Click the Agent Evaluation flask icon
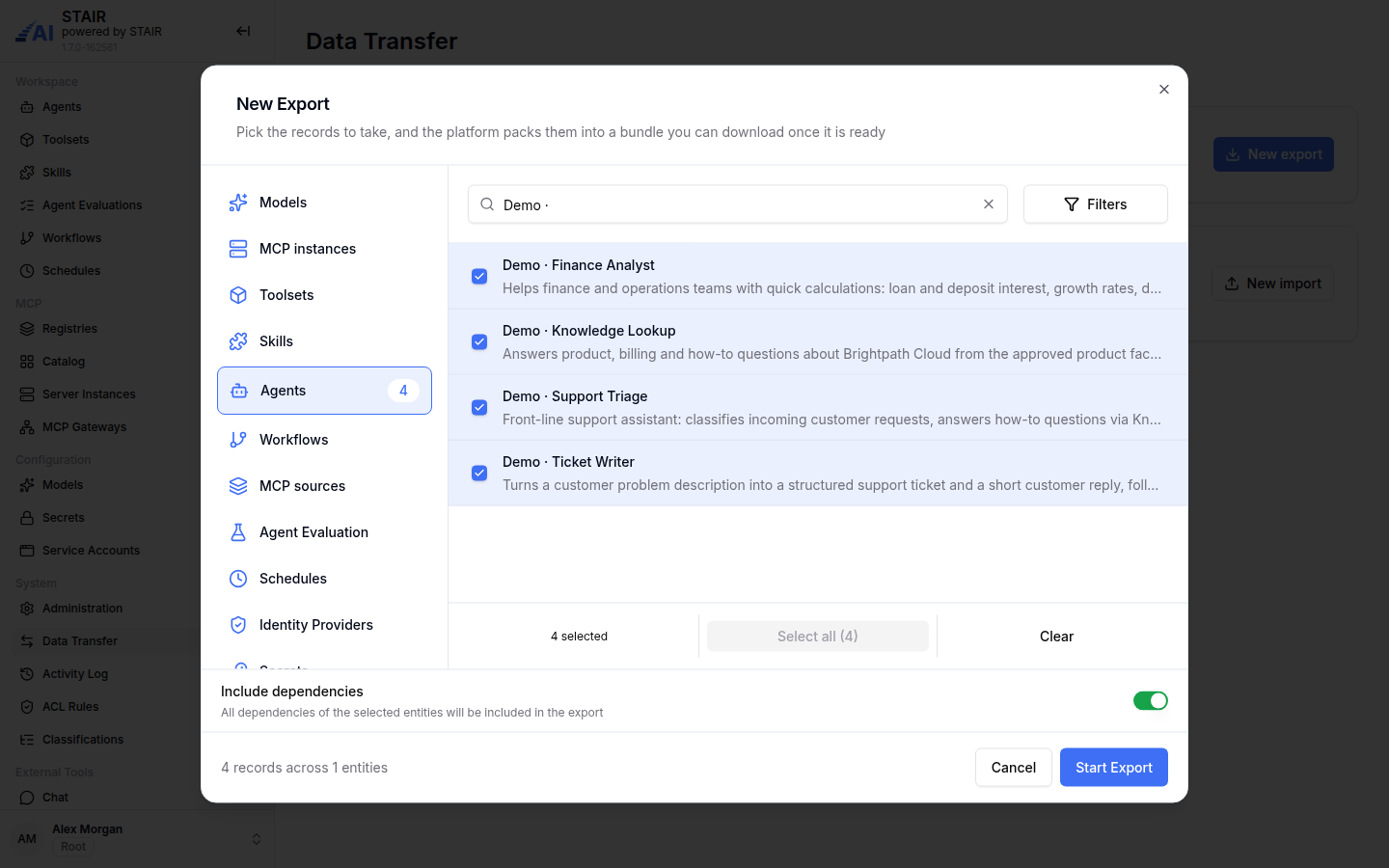The width and height of the screenshot is (1389, 868). tap(238, 532)
